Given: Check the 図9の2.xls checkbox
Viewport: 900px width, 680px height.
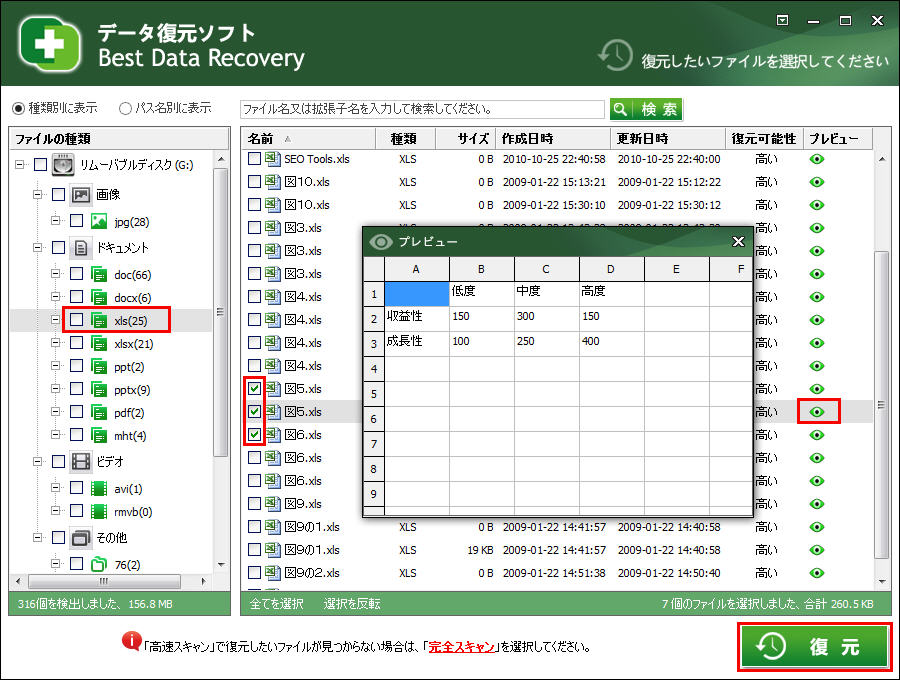Looking at the screenshot, I should tap(254, 573).
